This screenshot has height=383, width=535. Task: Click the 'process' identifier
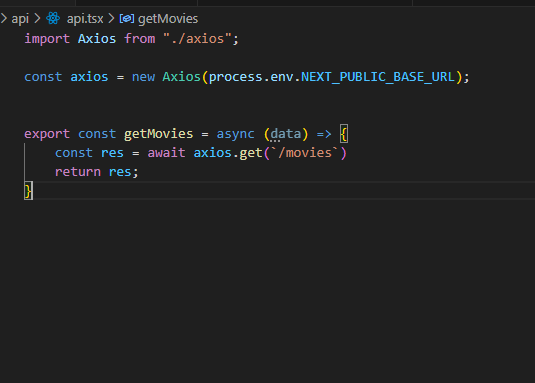236,77
